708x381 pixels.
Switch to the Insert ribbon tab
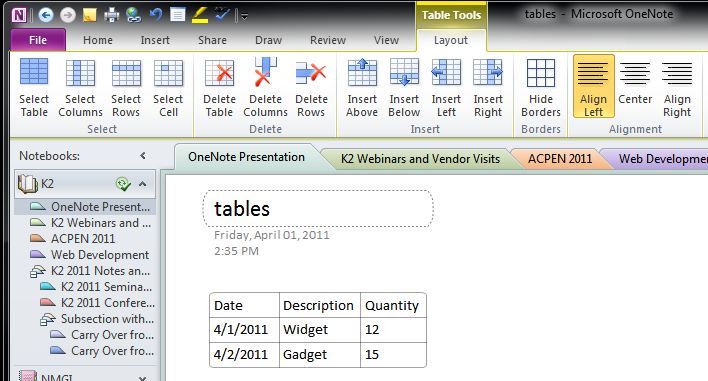tap(155, 40)
